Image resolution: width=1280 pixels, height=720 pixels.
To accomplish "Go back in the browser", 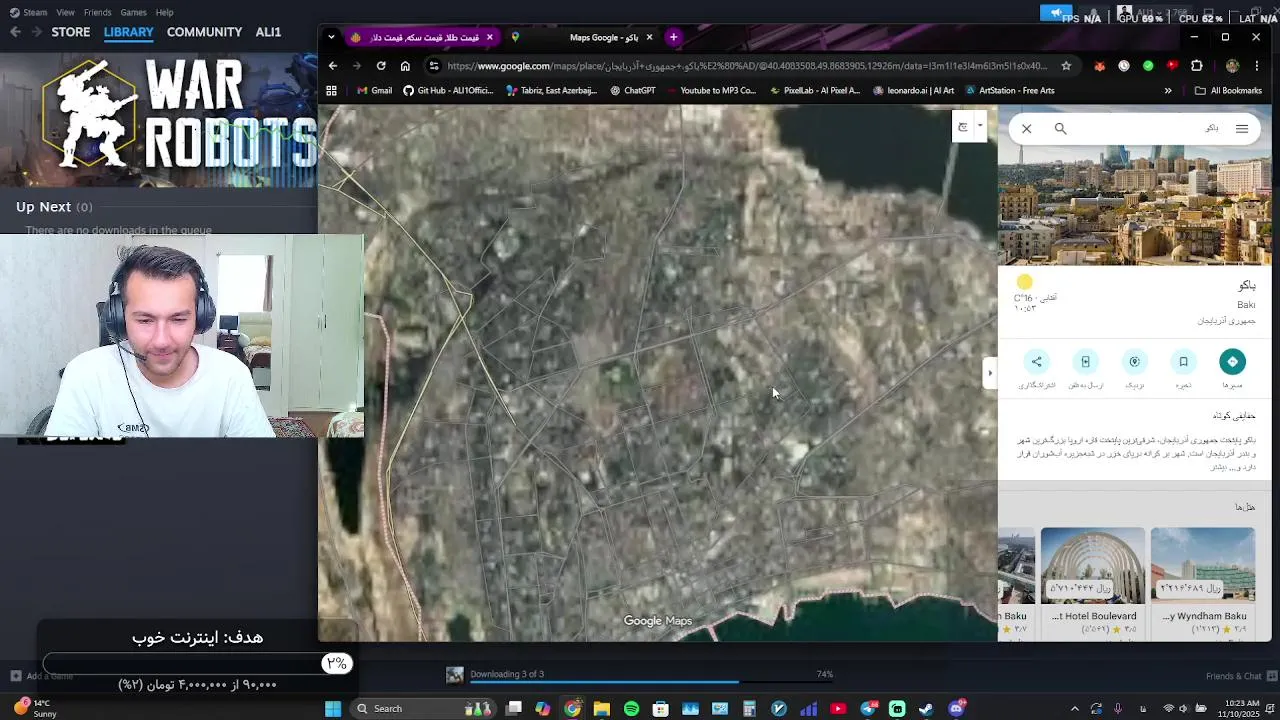I will [x=333, y=66].
